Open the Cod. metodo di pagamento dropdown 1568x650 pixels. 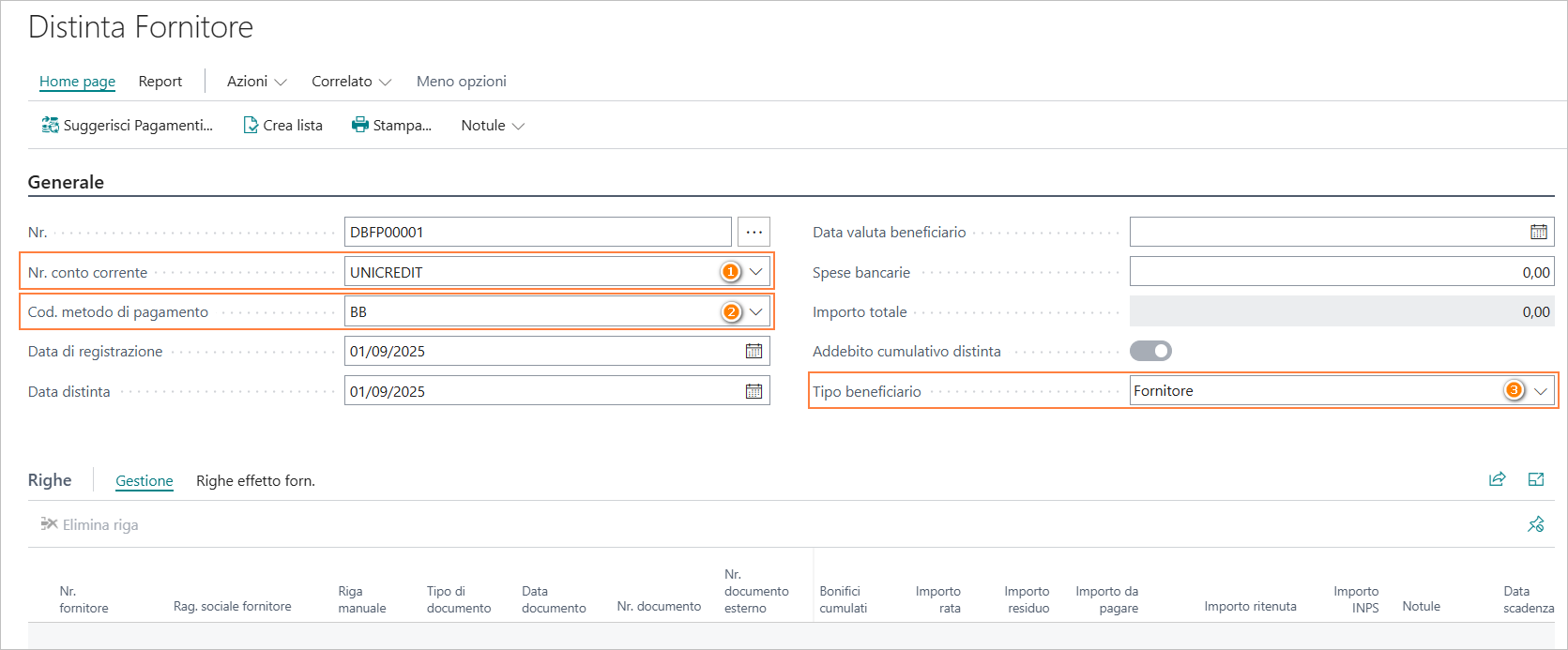756,311
